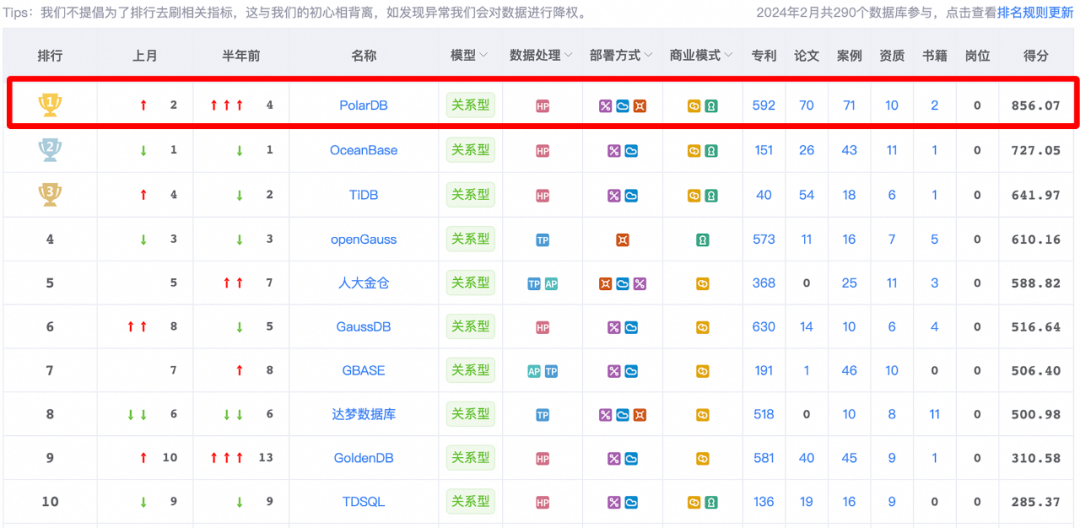Open the TiDB database link
1080x528 pixels.
coord(364,195)
